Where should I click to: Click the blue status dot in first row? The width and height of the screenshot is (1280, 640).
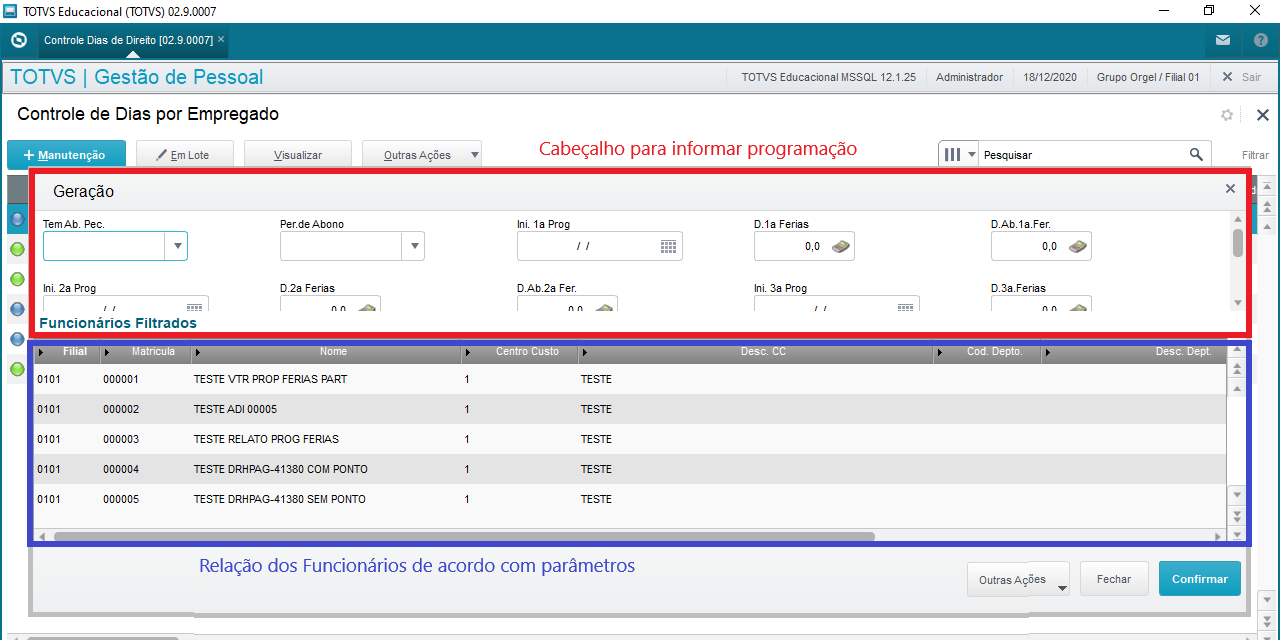(x=17, y=218)
